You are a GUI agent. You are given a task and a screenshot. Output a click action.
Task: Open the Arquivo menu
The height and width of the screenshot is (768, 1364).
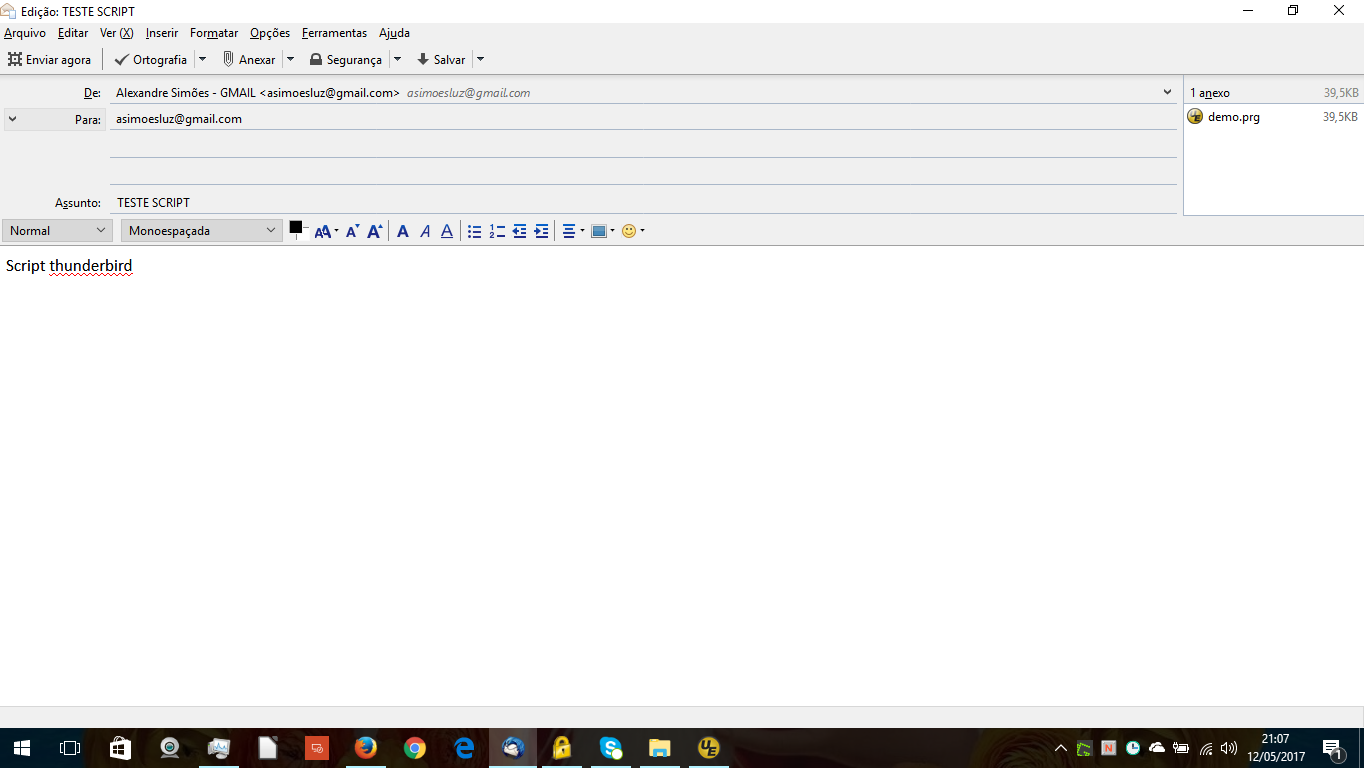pos(25,33)
